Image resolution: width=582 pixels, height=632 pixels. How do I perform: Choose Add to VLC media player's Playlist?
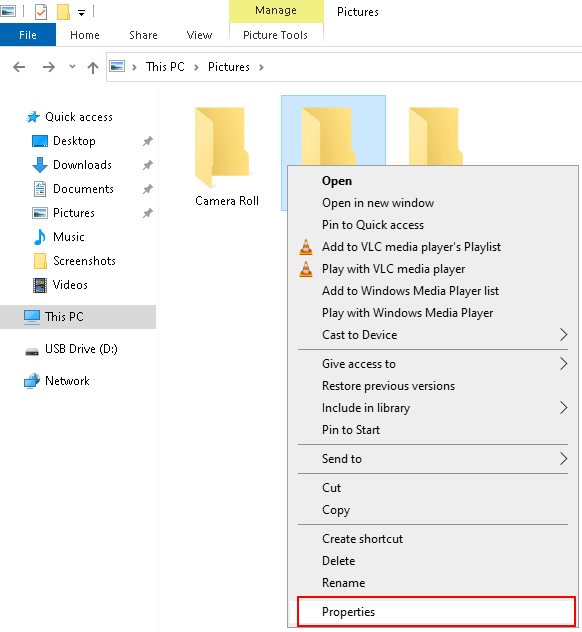(433, 247)
